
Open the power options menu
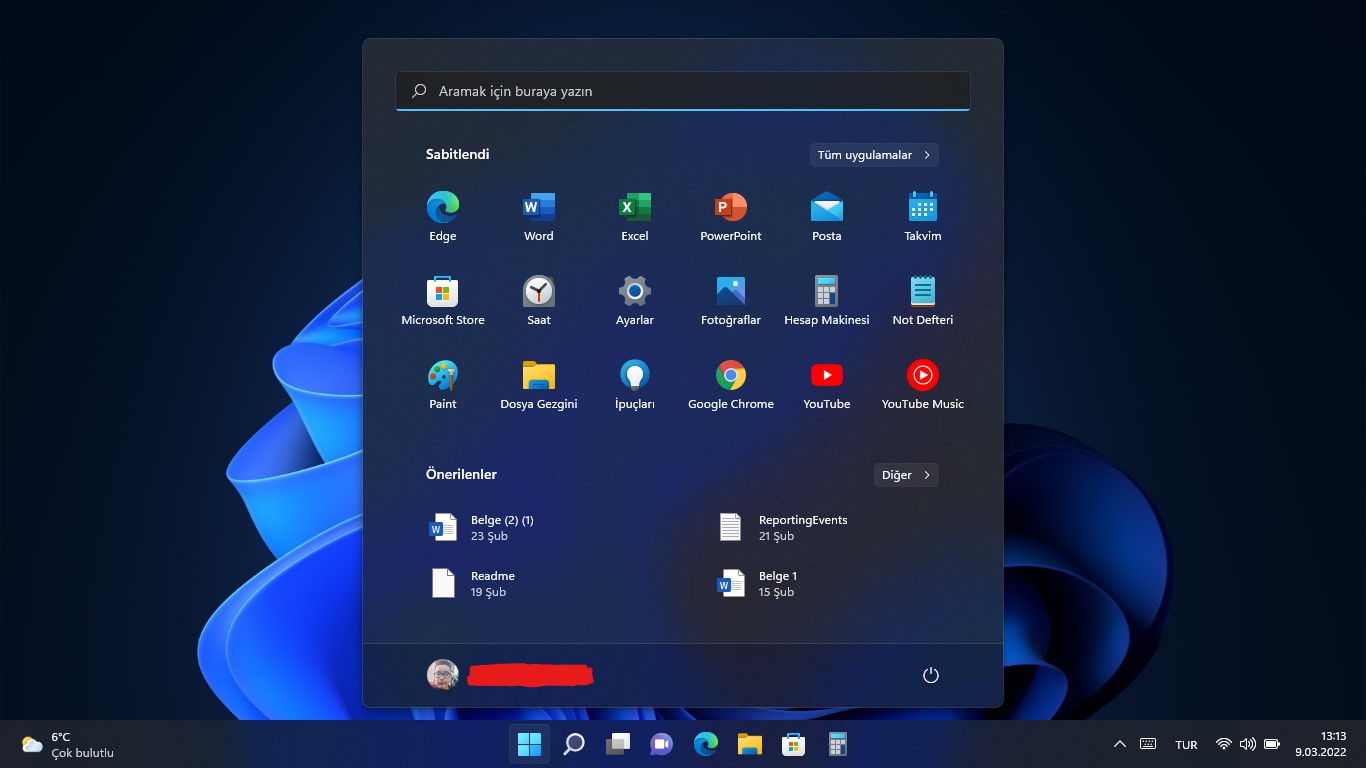pos(930,675)
